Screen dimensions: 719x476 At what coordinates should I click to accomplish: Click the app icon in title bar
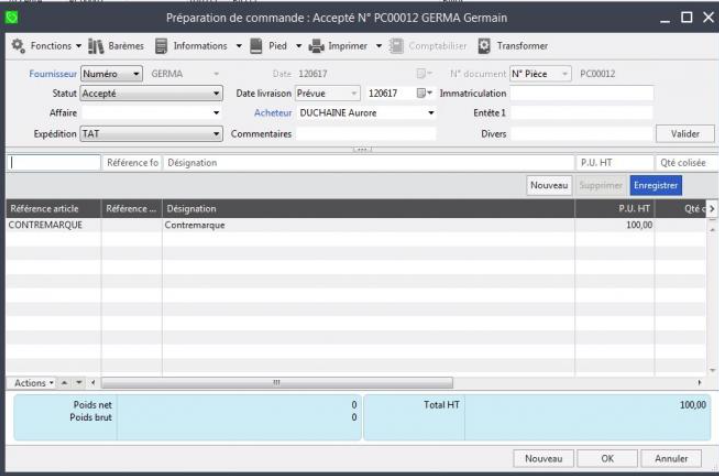coord(12,17)
